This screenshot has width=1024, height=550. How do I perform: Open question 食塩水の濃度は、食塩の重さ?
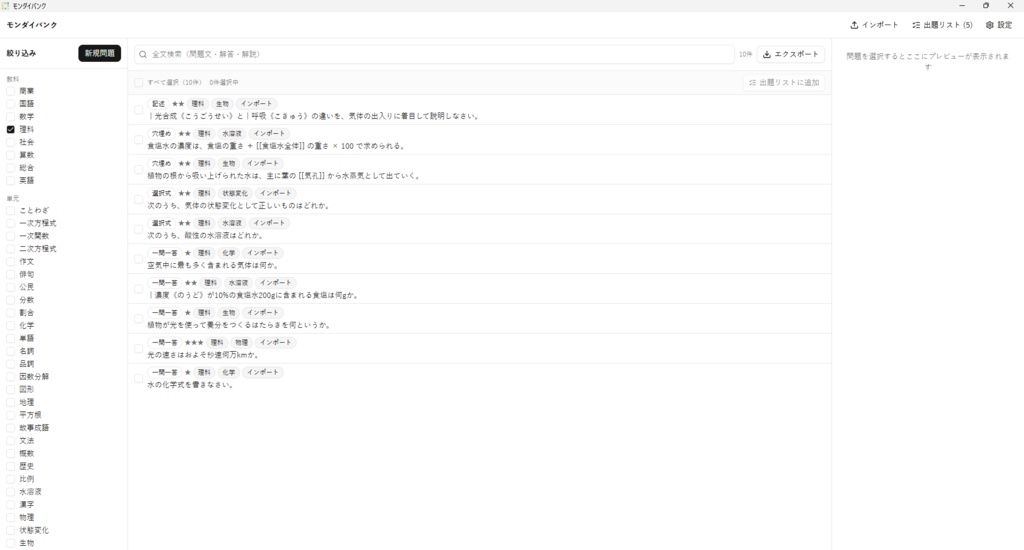pyautogui.click(x=276, y=146)
